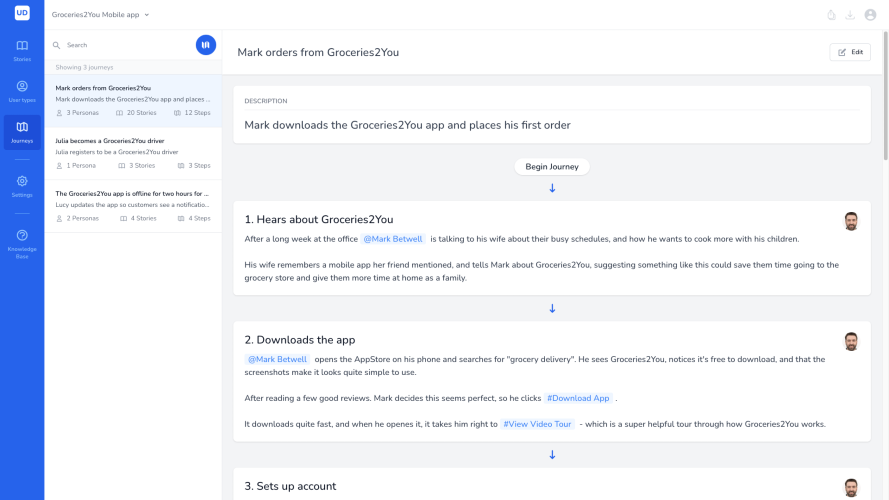Click the UD logo in the sidebar
Screen dimensions: 889x500
pyautogui.click(x=22, y=12)
